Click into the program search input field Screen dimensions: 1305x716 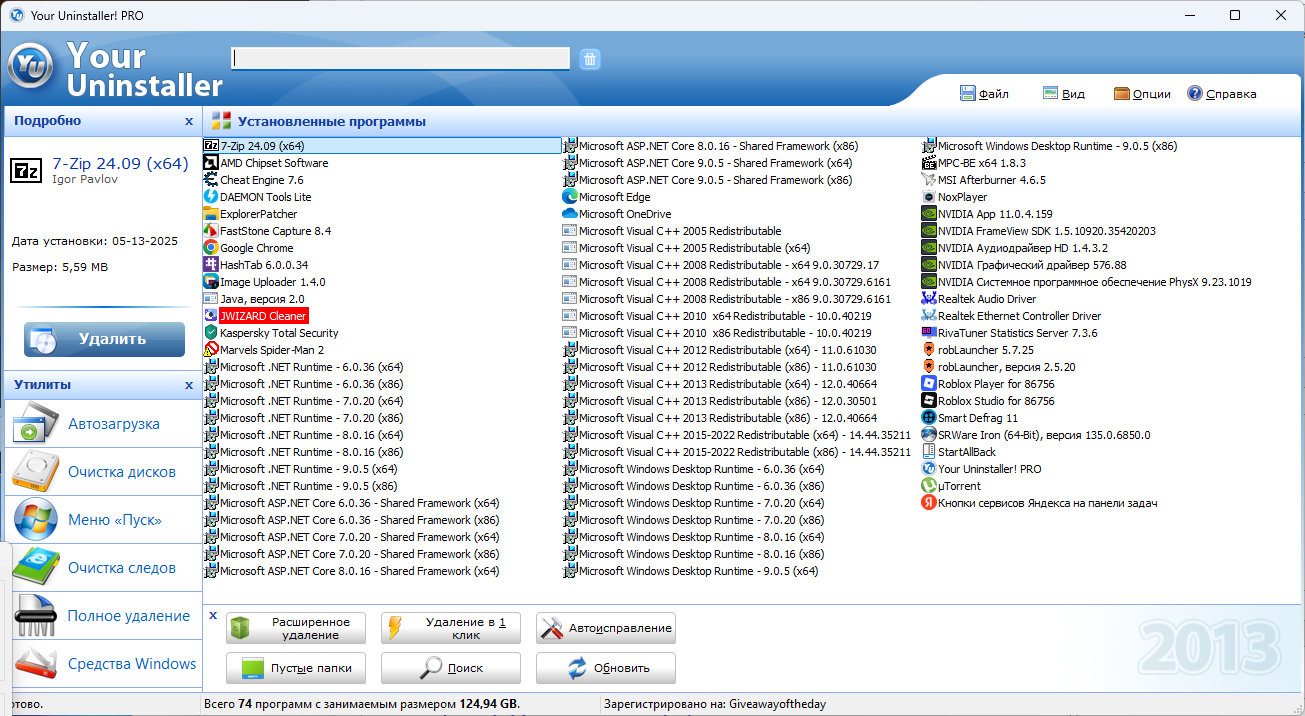pyautogui.click(x=400, y=59)
